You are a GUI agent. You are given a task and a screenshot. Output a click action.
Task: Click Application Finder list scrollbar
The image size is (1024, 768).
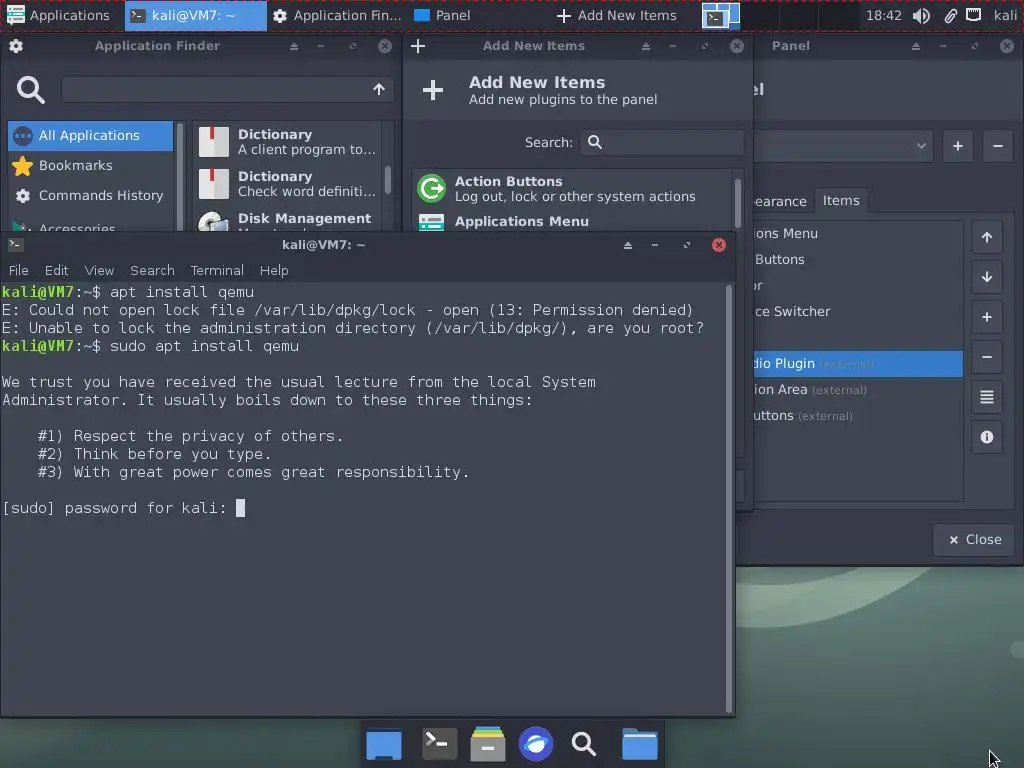[x=388, y=180]
